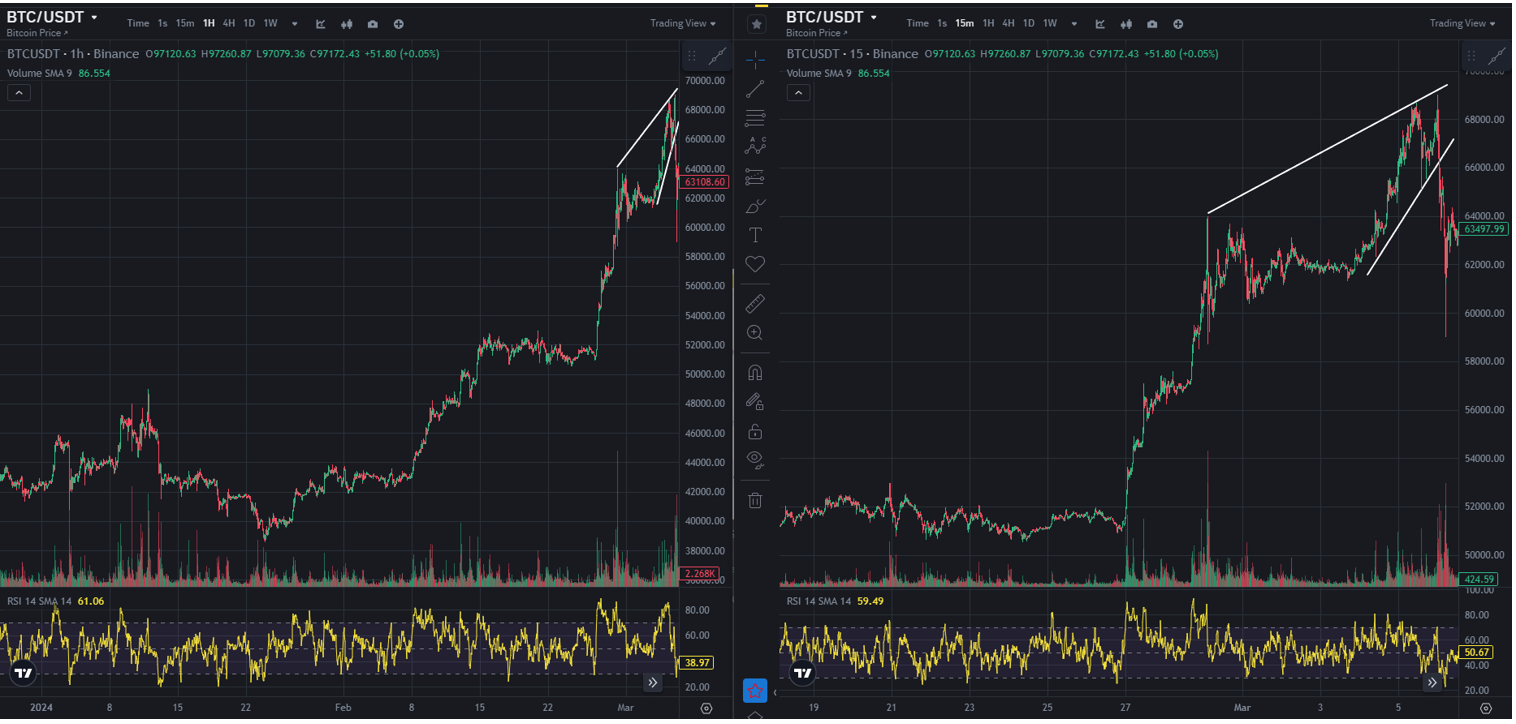The image size is (1516, 724).
Task: Switch left chart to 1s interval
Action: [162, 23]
